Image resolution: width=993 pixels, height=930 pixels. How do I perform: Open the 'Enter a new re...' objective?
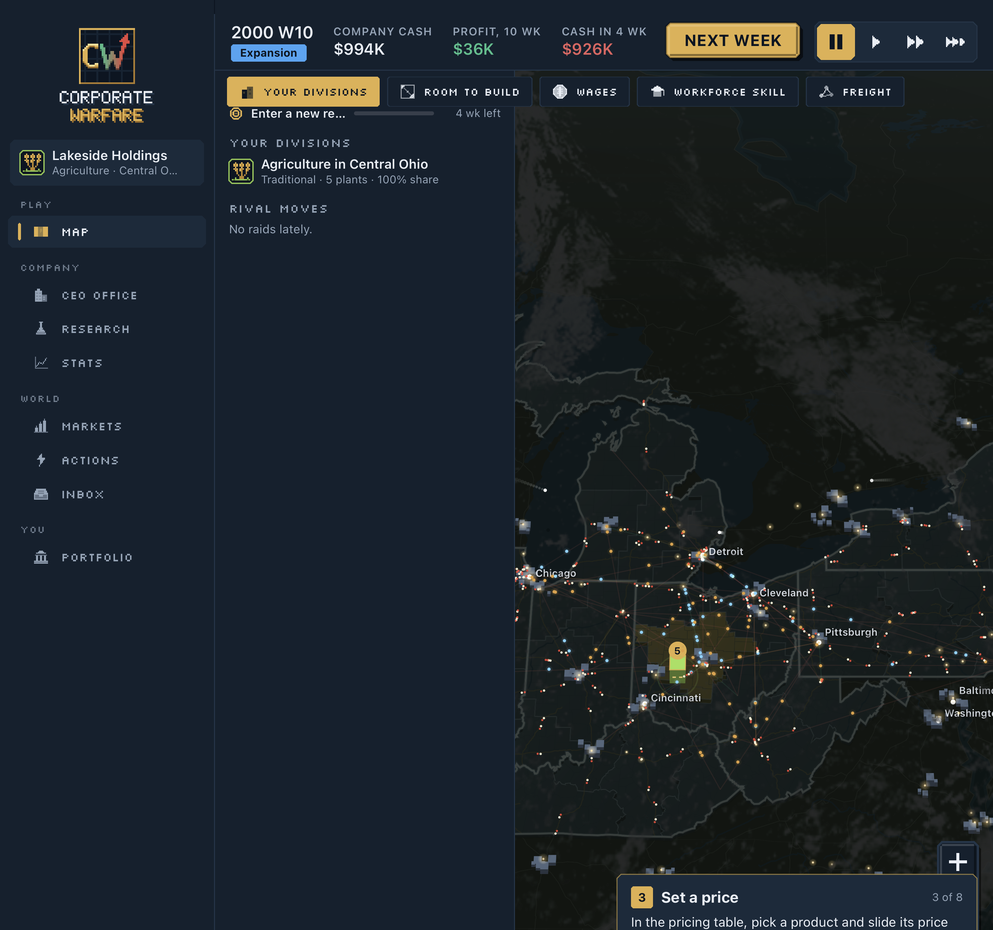coord(365,114)
